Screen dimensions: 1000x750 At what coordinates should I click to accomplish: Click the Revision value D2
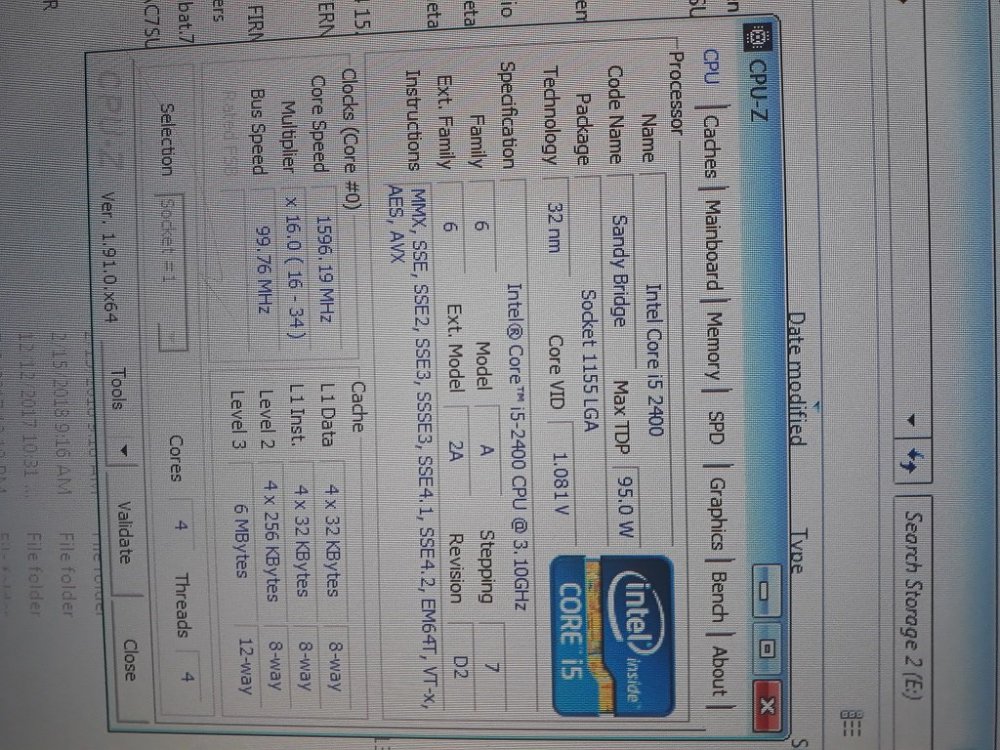click(x=461, y=666)
